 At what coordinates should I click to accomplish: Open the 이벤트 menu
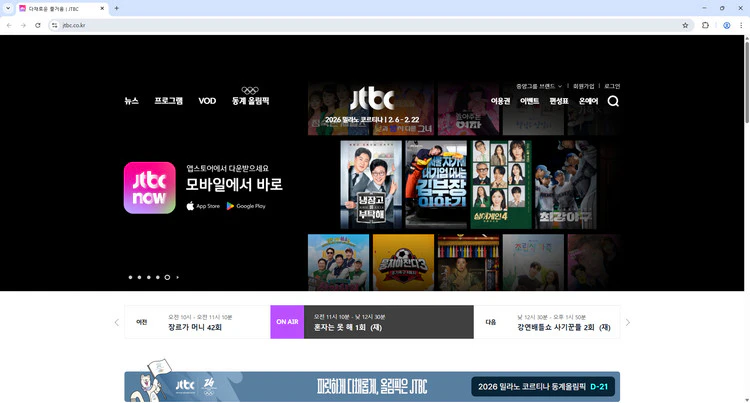pyautogui.click(x=529, y=101)
